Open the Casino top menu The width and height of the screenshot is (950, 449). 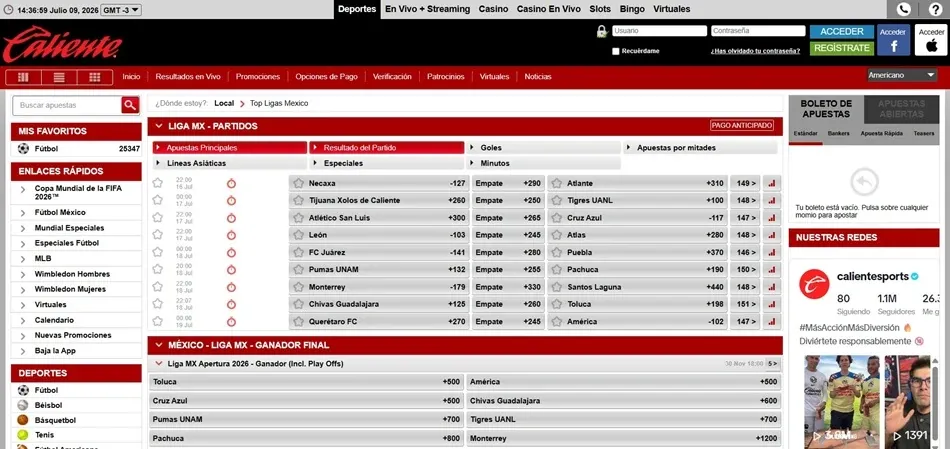(493, 9)
